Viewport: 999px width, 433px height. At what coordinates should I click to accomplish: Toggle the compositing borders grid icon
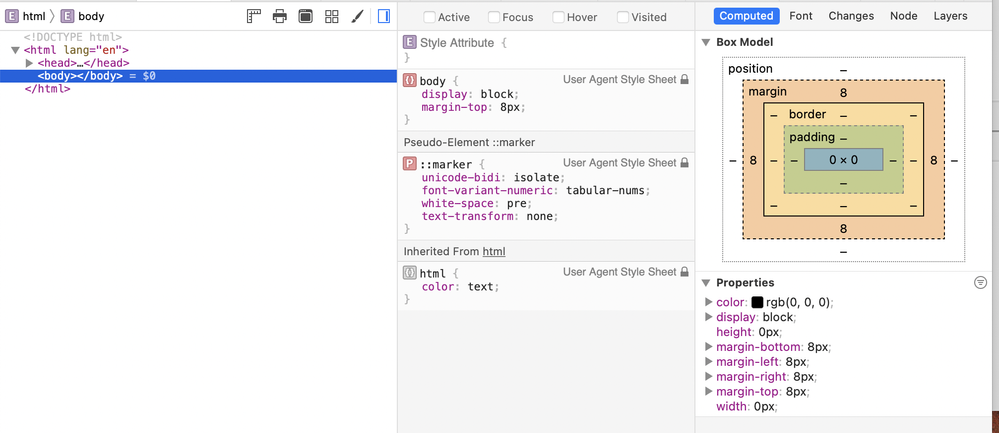tap(332, 17)
